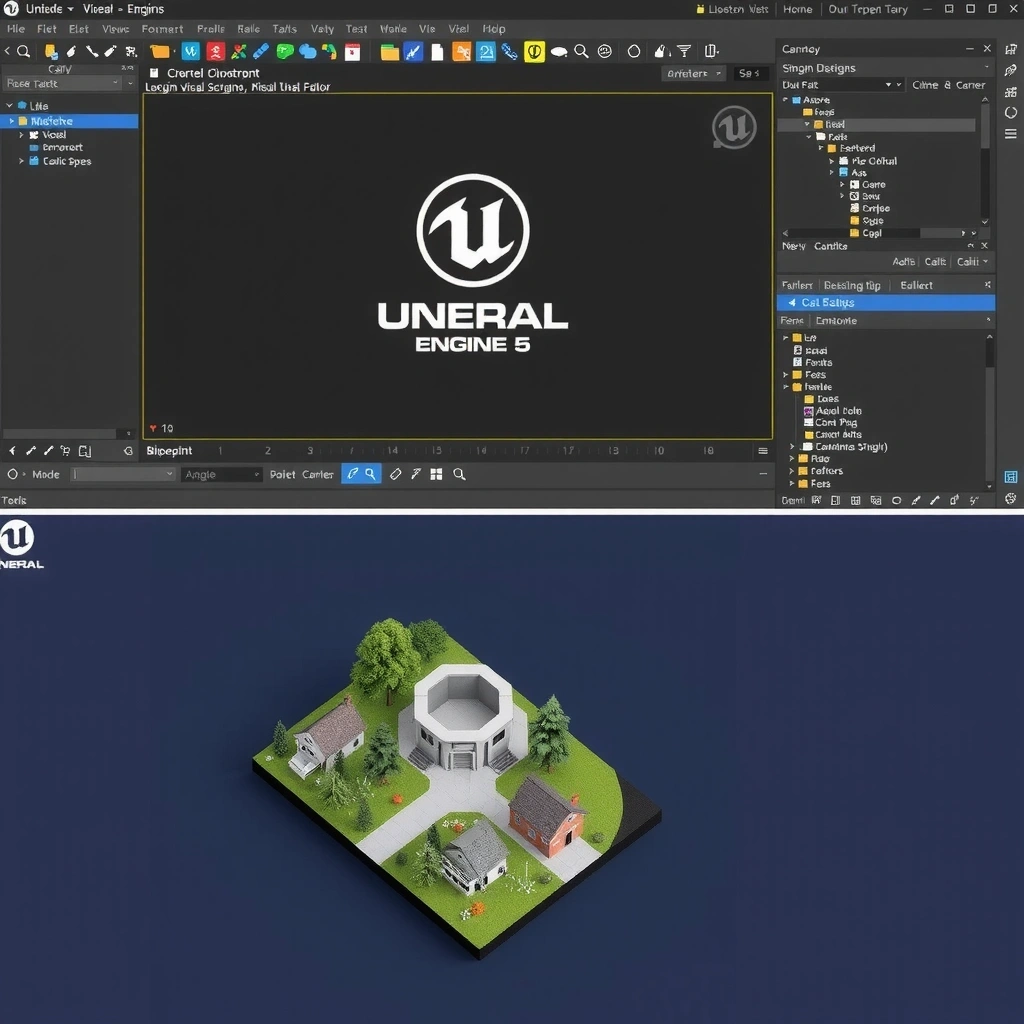Viewport: 1024px width, 1024px height.
Task: Open the orange folder icon in the toolbar
Action: [x=160, y=51]
